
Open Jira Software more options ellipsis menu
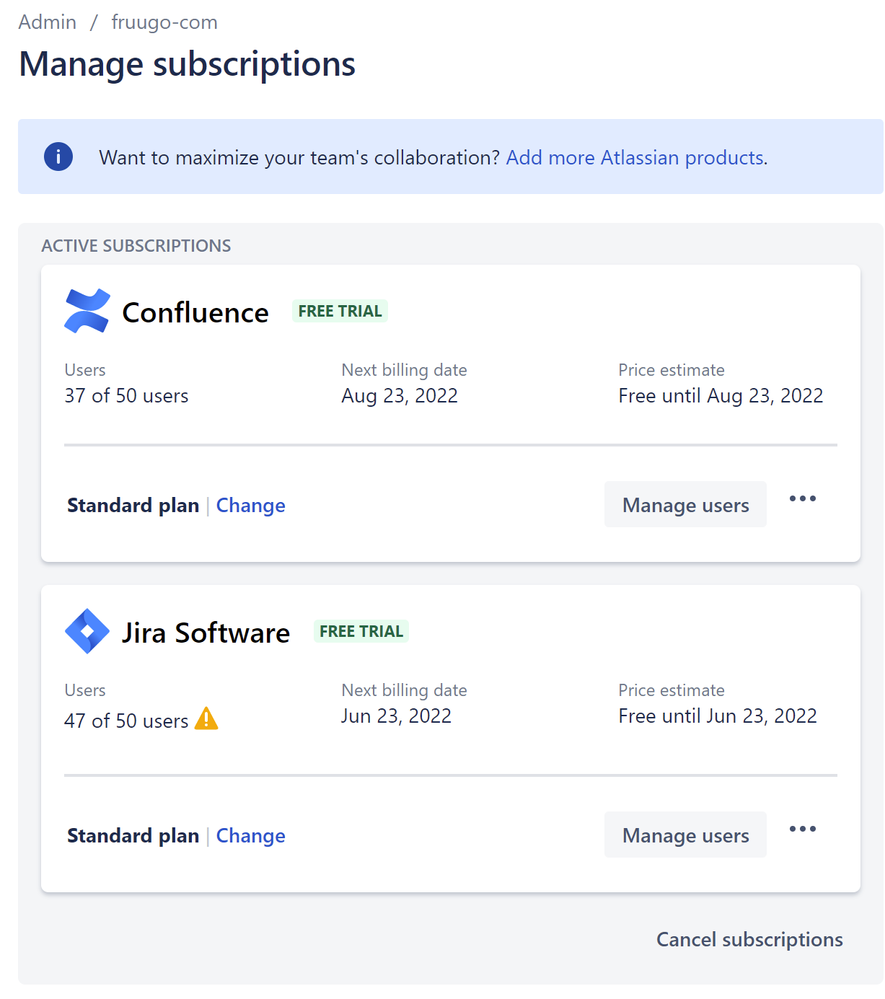click(x=802, y=829)
